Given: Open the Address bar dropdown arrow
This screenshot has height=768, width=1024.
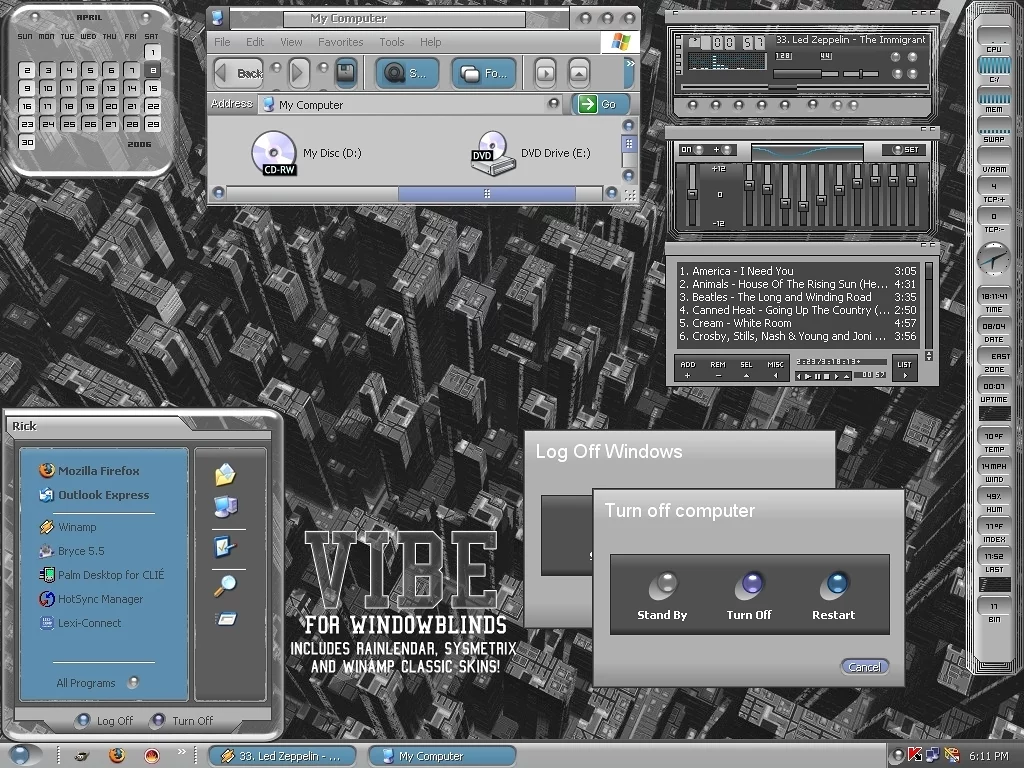Looking at the screenshot, I should 554,104.
